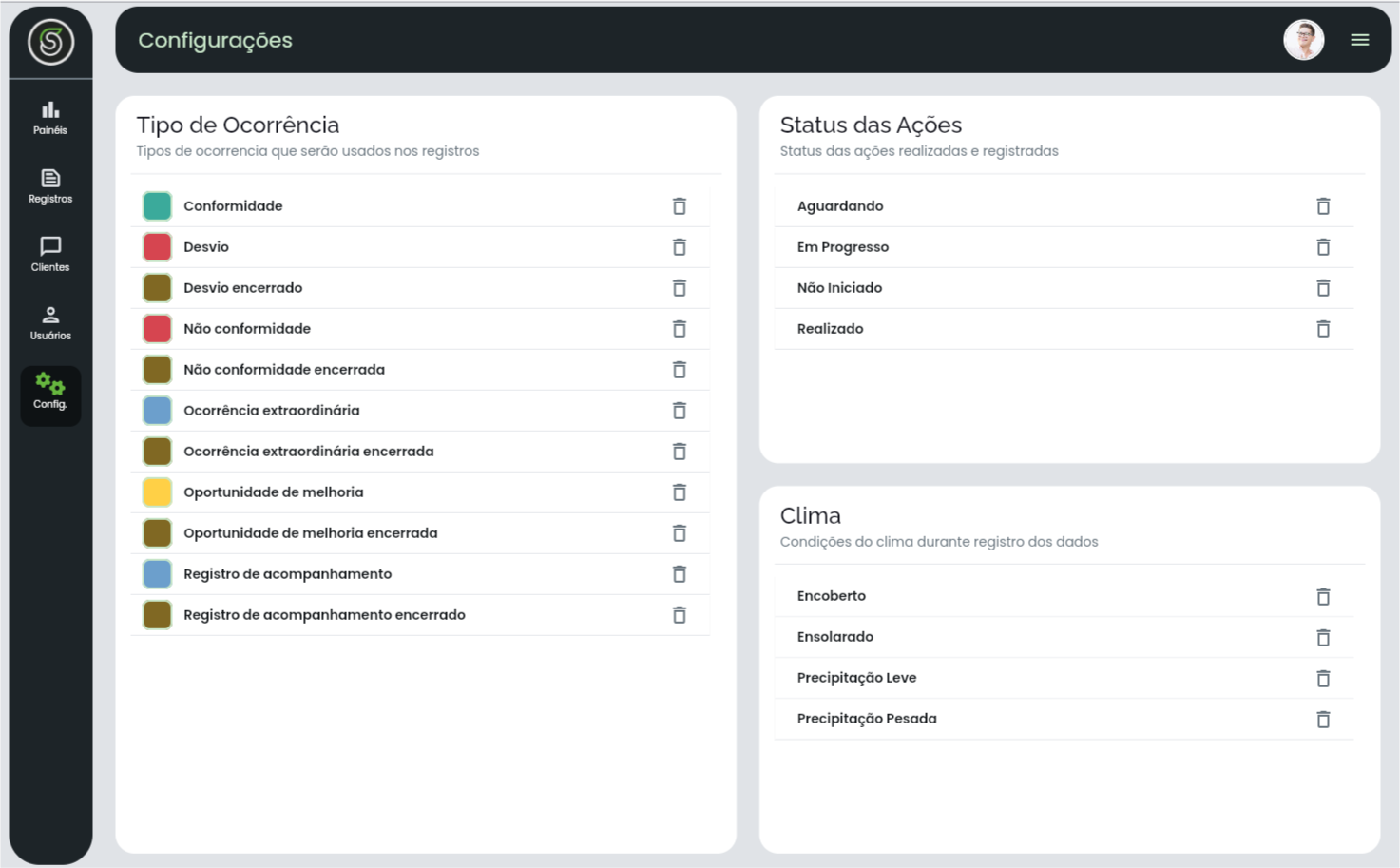Navigate to the Usuários section
Image resolution: width=1400 pixels, height=868 pixels.
click(x=50, y=323)
